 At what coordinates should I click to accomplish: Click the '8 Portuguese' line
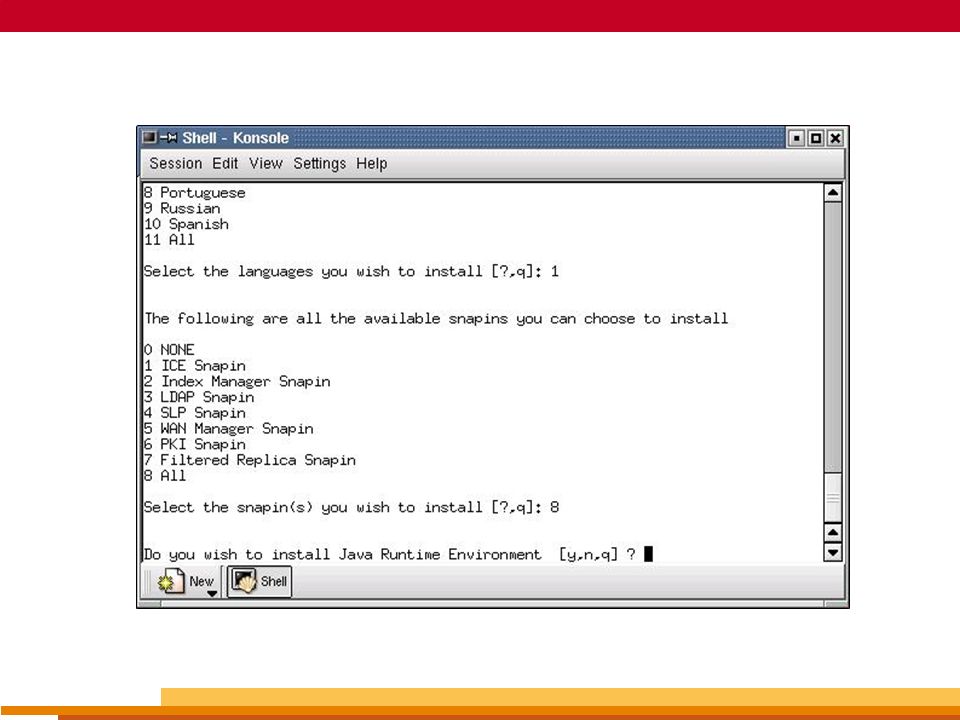pyautogui.click(x=194, y=193)
